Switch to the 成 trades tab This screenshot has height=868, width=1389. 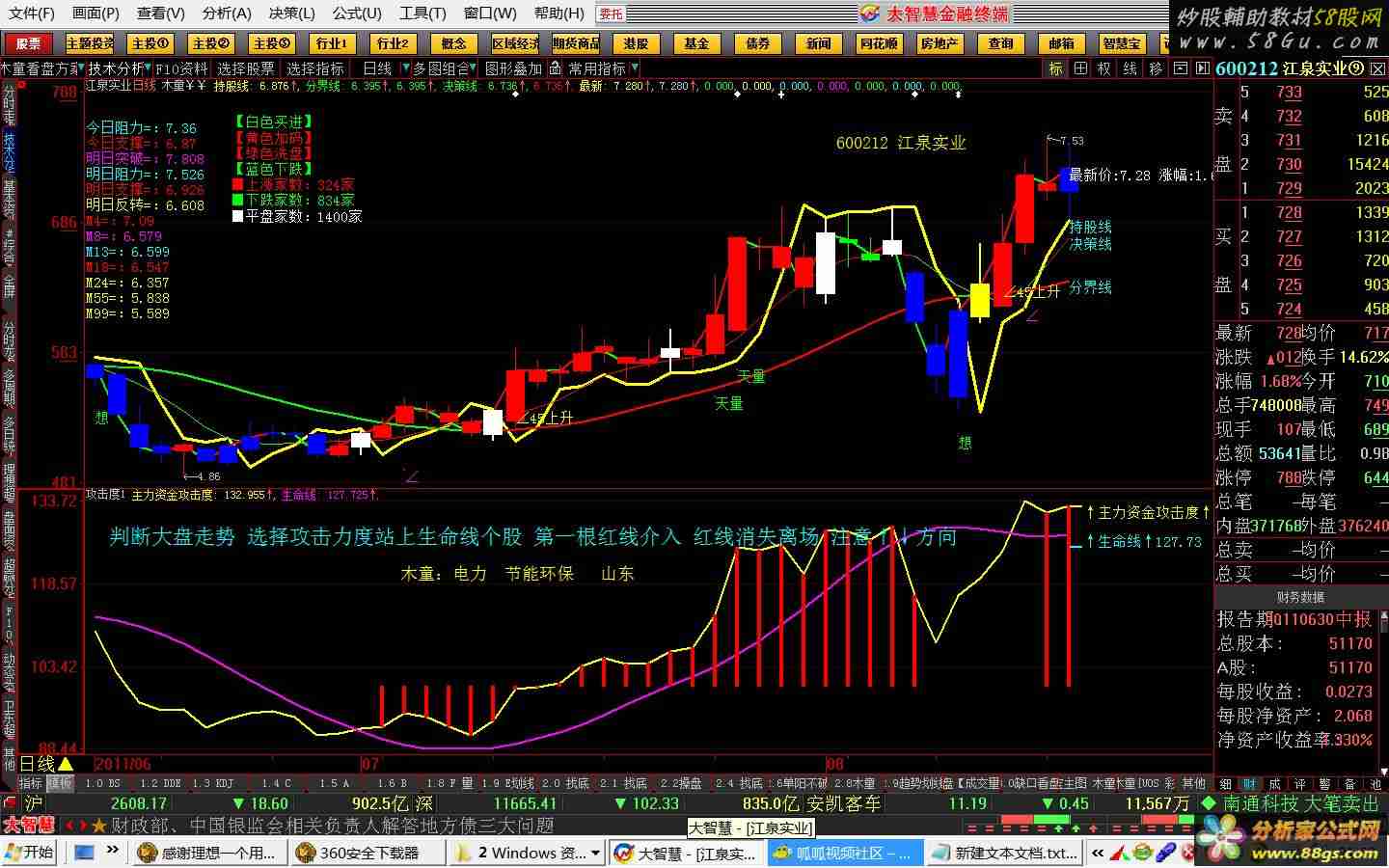pyautogui.click(x=1275, y=784)
